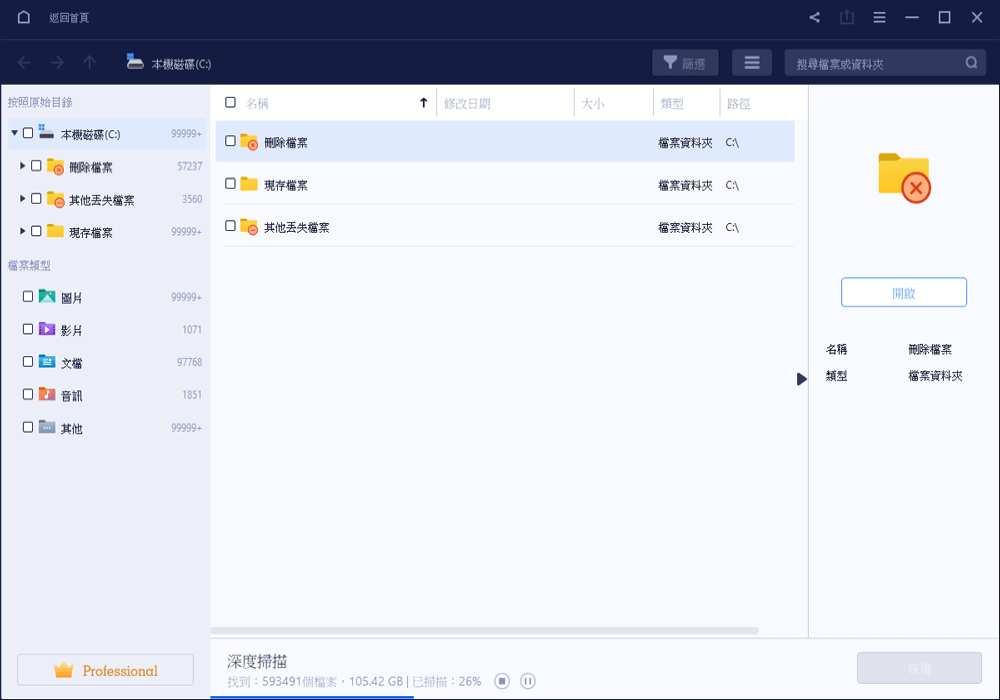Click the horizontal scrollbar under file list
This screenshot has width=1000, height=700.
(x=485, y=631)
